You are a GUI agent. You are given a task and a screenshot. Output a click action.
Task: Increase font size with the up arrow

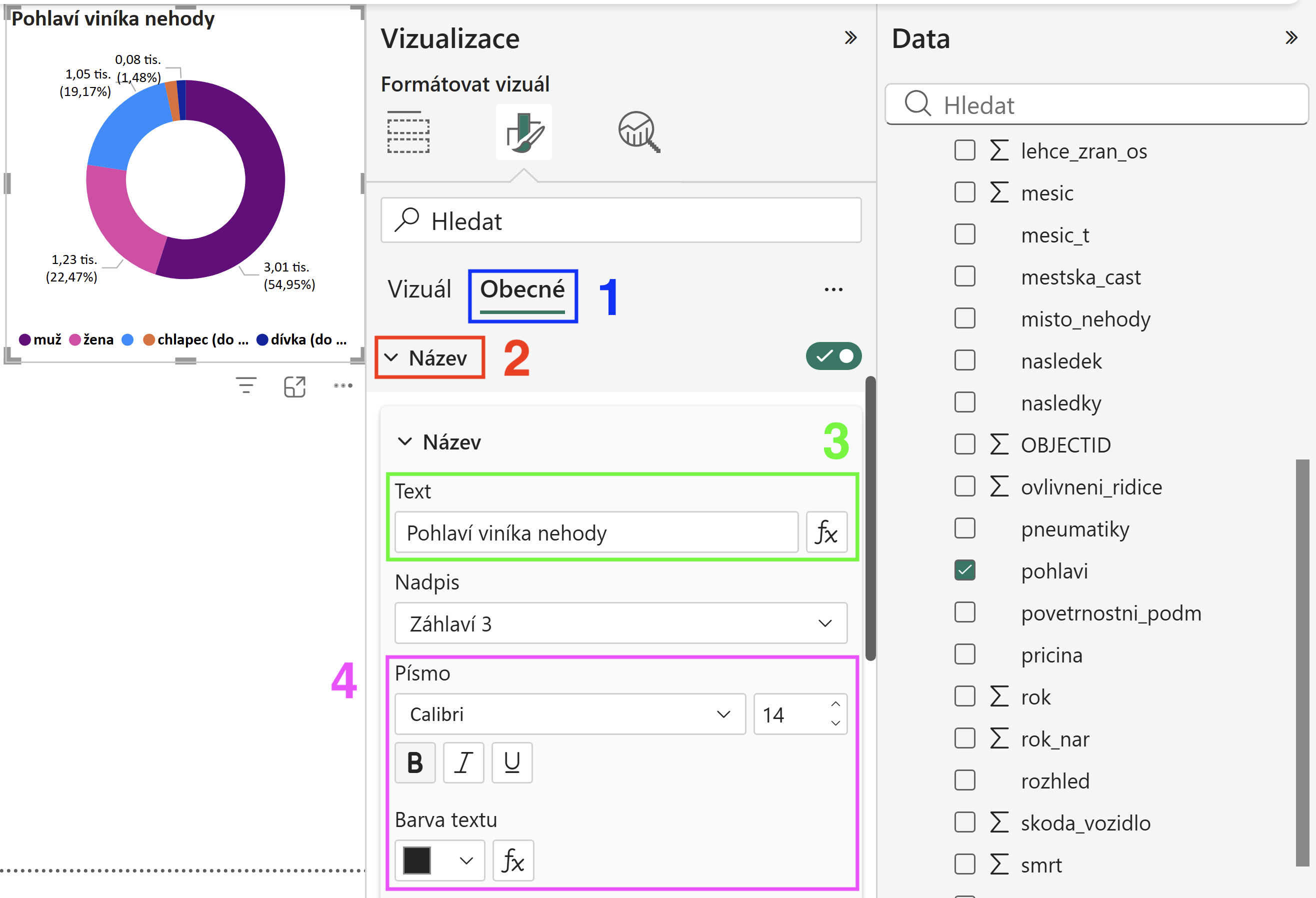835,704
